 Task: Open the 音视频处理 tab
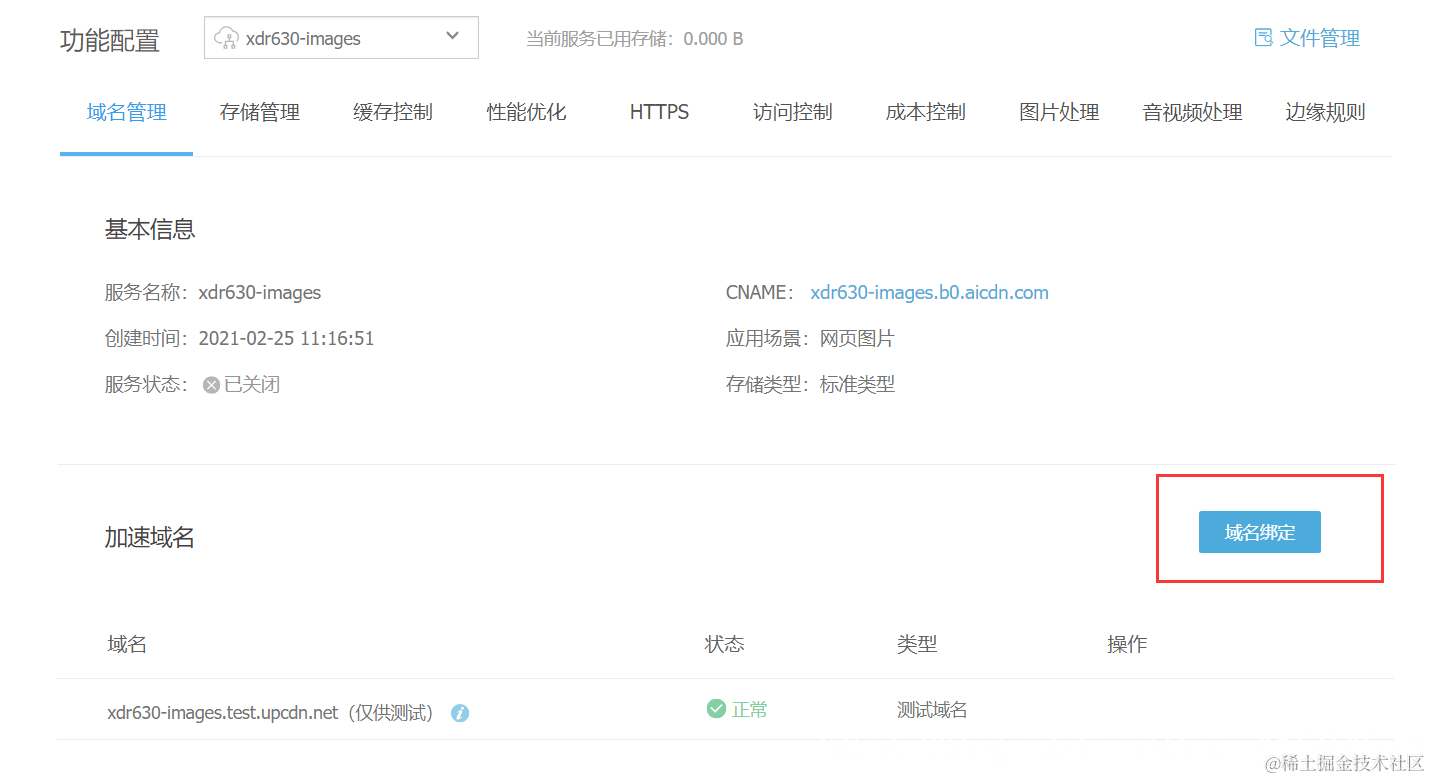[1192, 112]
